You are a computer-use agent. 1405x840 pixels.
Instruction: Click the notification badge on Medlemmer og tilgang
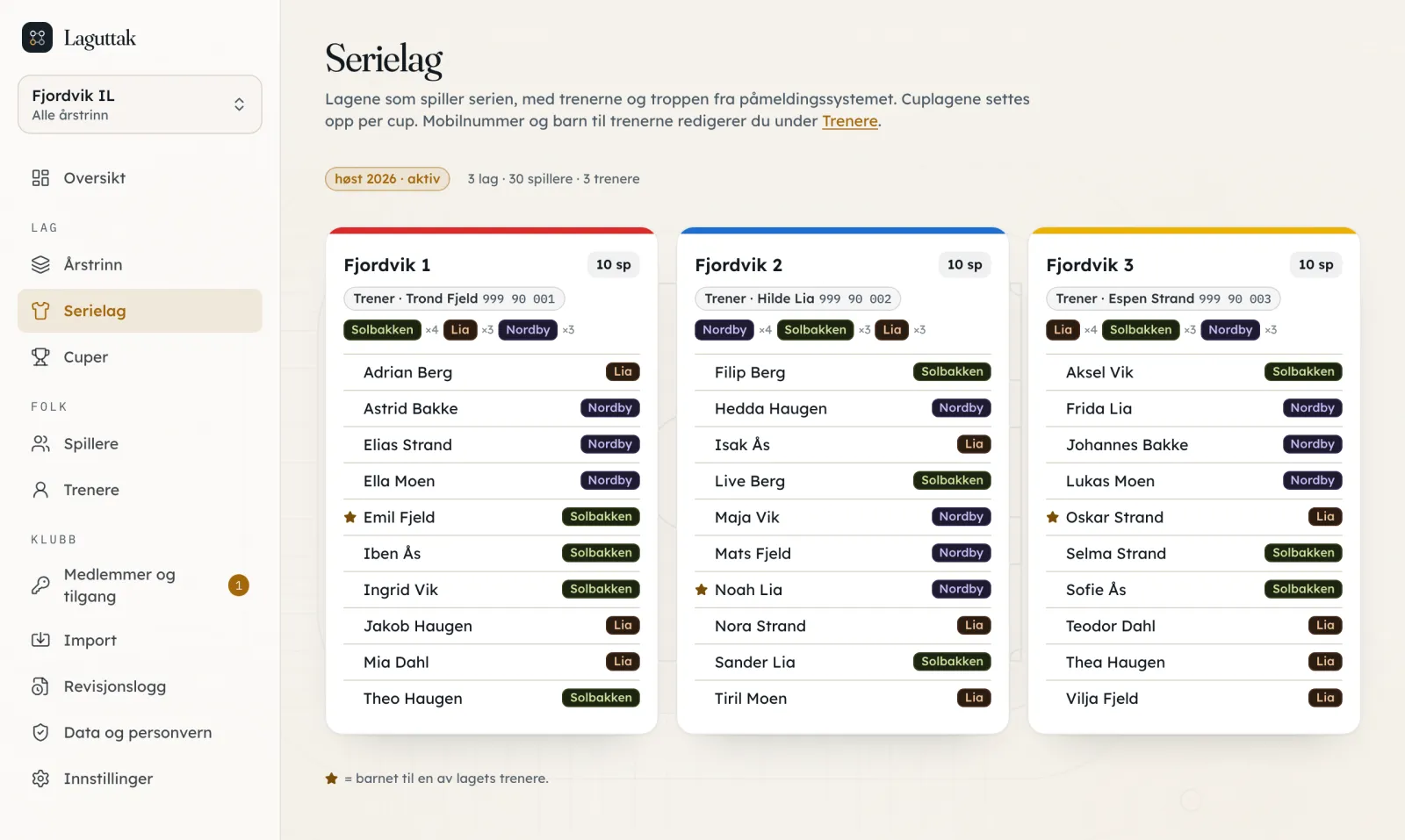[x=239, y=585]
